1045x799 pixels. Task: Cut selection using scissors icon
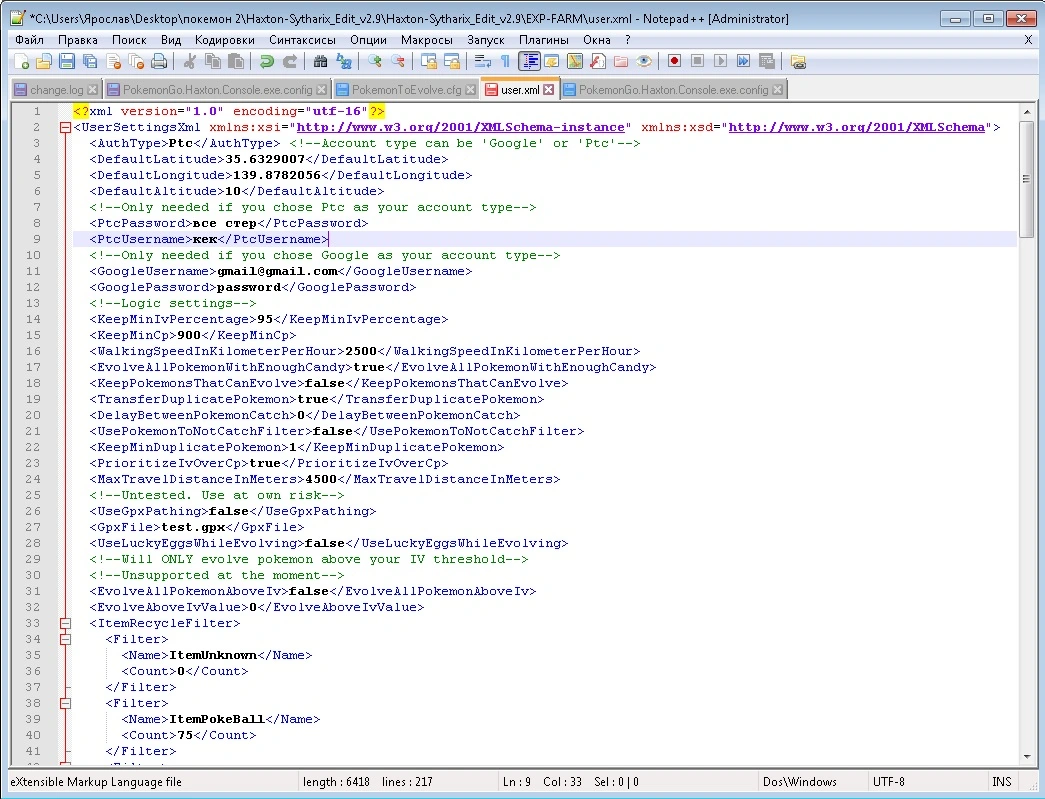(190, 62)
